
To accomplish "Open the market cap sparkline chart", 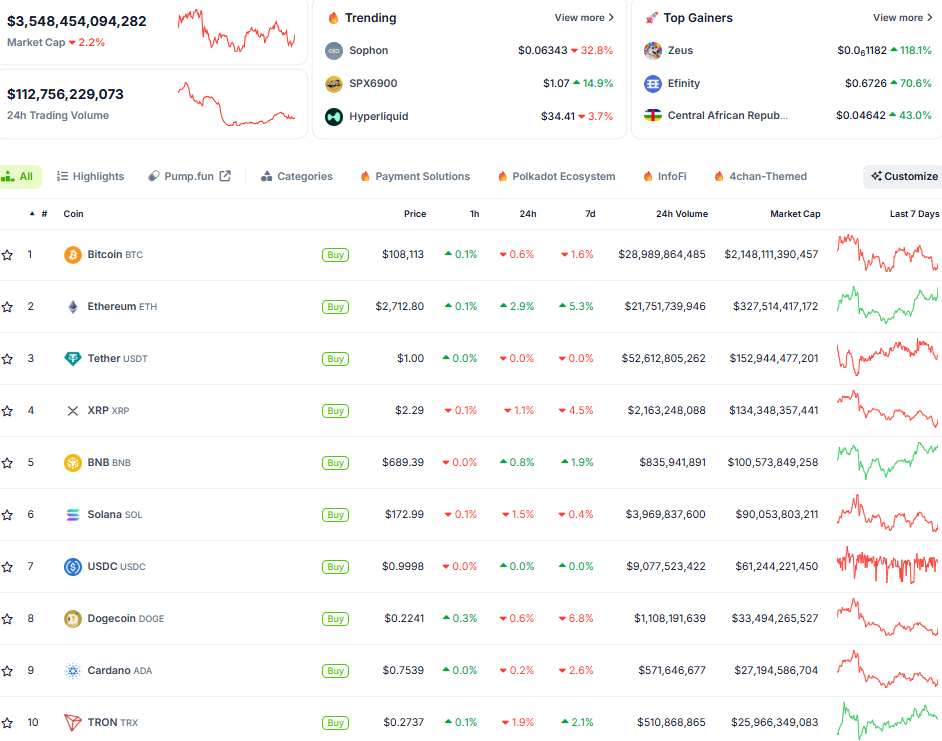I will click(237, 31).
